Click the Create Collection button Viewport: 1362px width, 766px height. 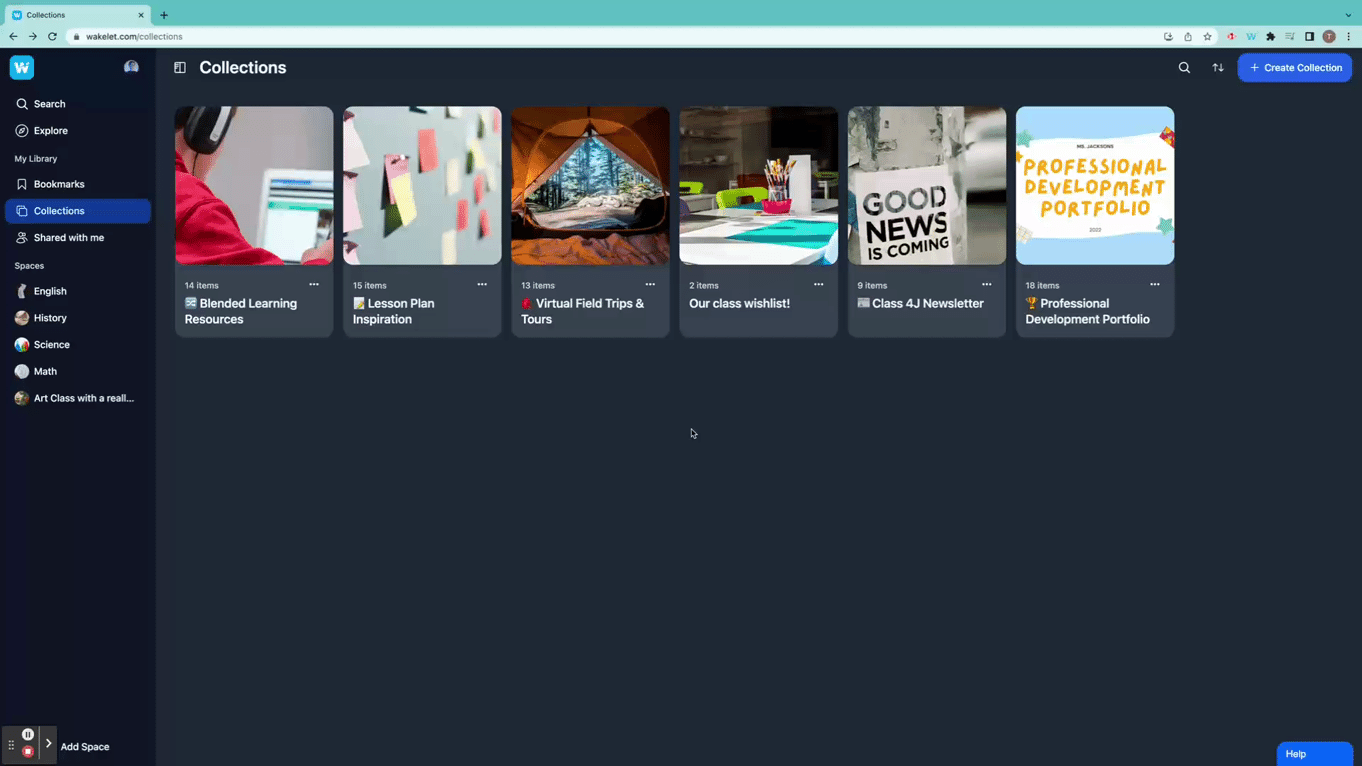pos(1294,68)
